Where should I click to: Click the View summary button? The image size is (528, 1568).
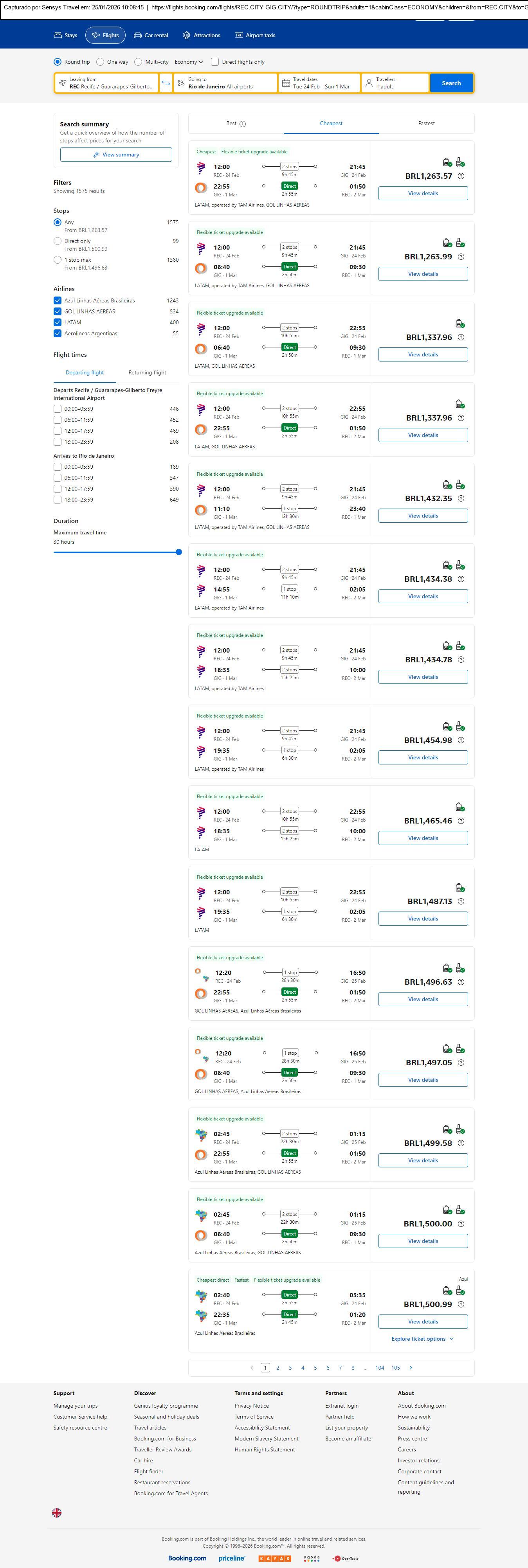click(116, 155)
